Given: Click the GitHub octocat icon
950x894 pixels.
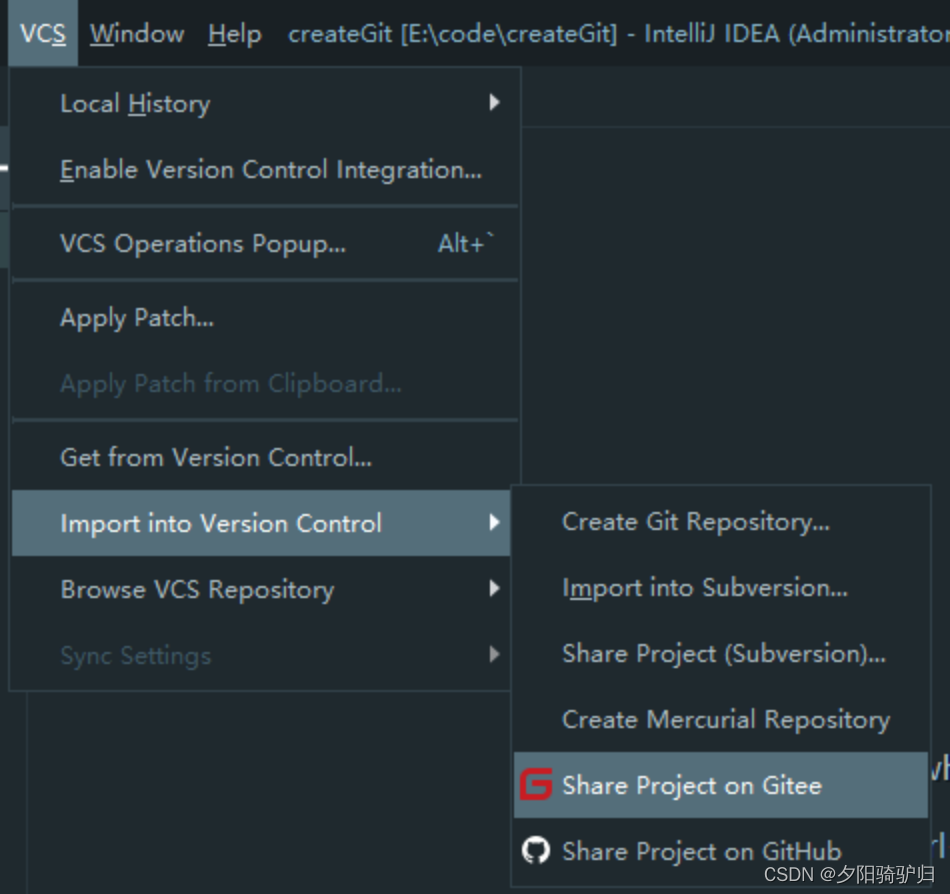Looking at the screenshot, I should pyautogui.click(x=536, y=850).
